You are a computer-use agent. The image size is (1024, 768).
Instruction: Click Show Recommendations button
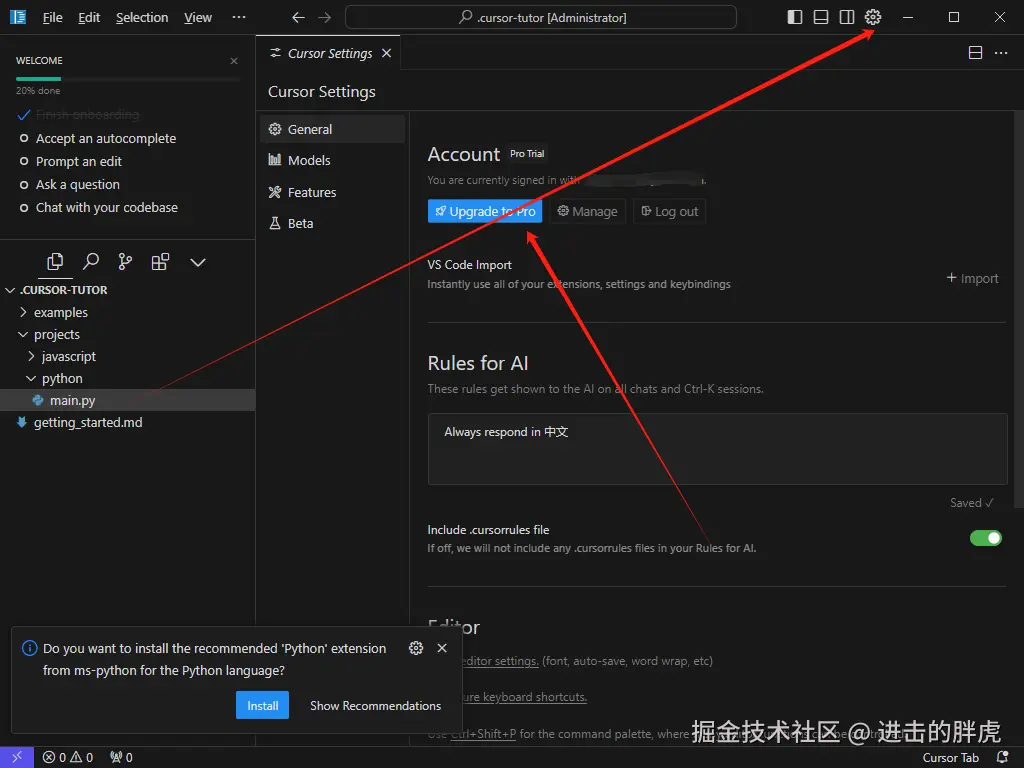click(x=376, y=705)
